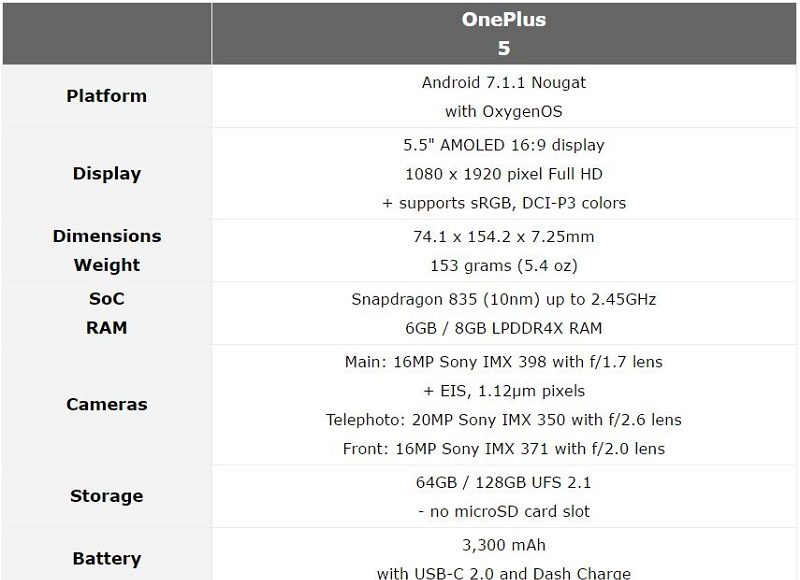Click the 'with OxygenOS' line
The height and width of the screenshot is (580, 800).
click(504, 111)
